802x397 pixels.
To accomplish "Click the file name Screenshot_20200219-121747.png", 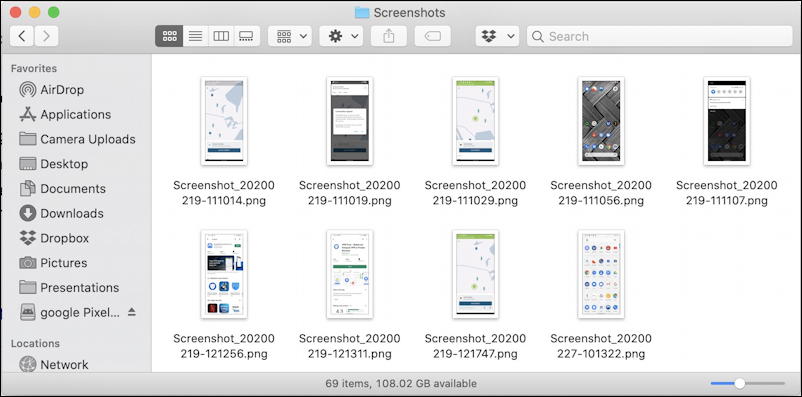I will [x=476, y=346].
